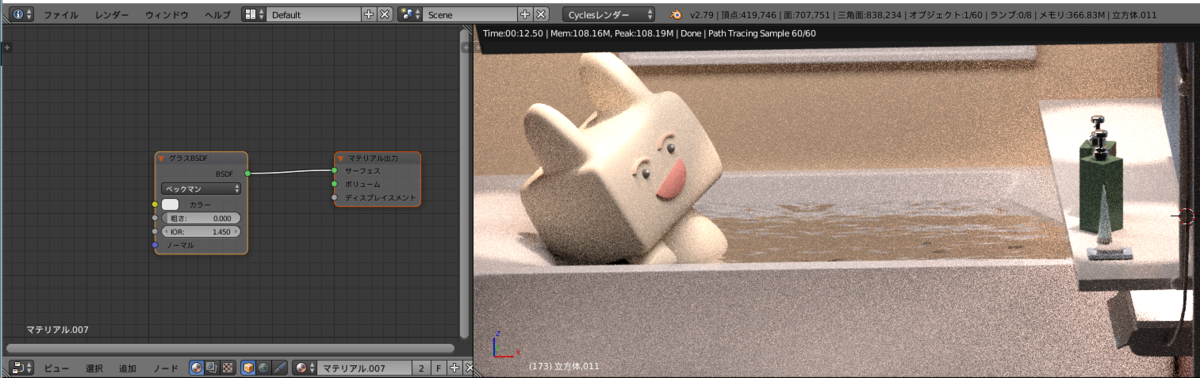Click the (173) 立方体.011 viewport label
This screenshot has height=378, width=1200.
[x=564, y=366]
